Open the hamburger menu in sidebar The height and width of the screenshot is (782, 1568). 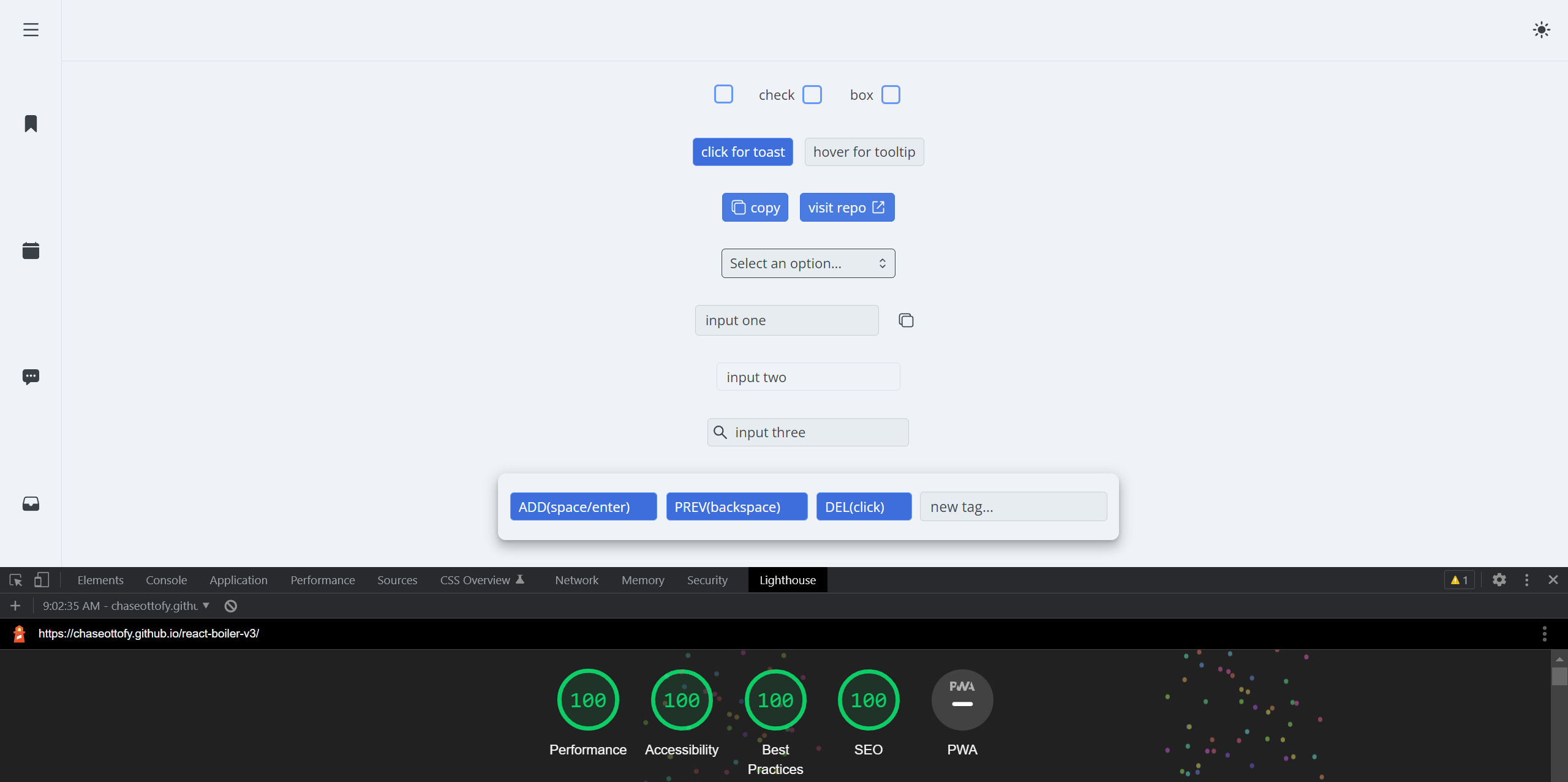pos(31,29)
